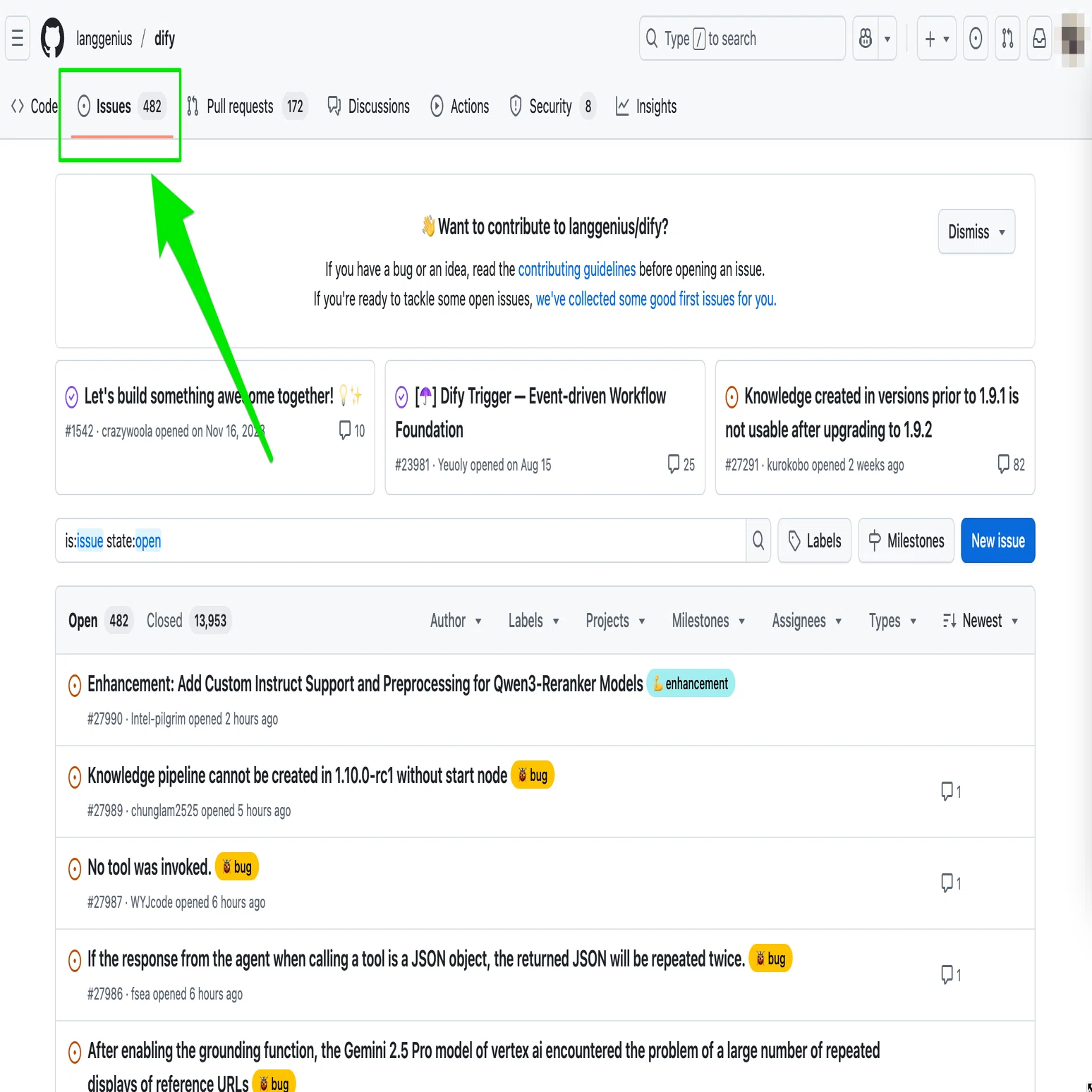
Task: Open issue 'No tool was invoked.'
Action: point(150,867)
